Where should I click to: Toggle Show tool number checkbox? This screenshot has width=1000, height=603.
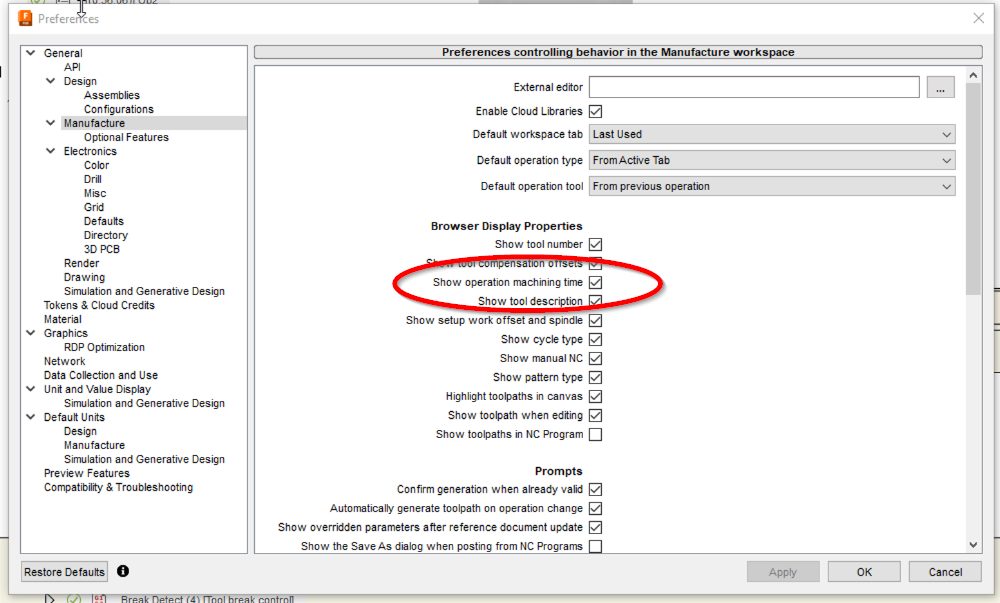596,244
